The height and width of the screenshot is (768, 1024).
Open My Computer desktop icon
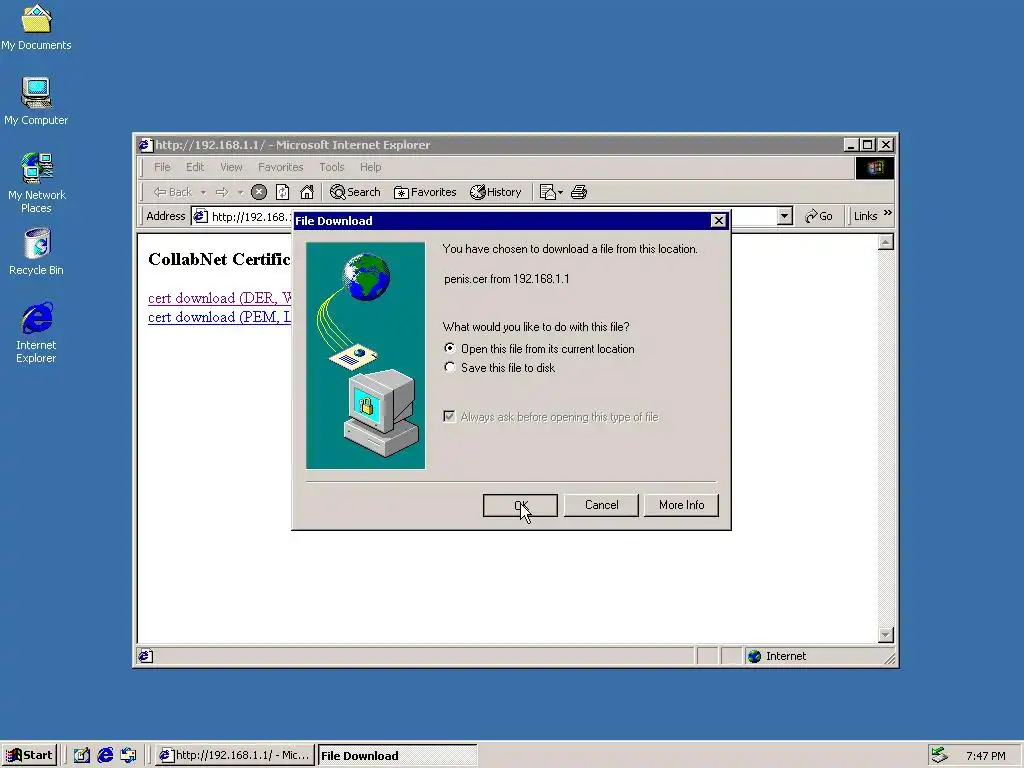[x=36, y=101]
